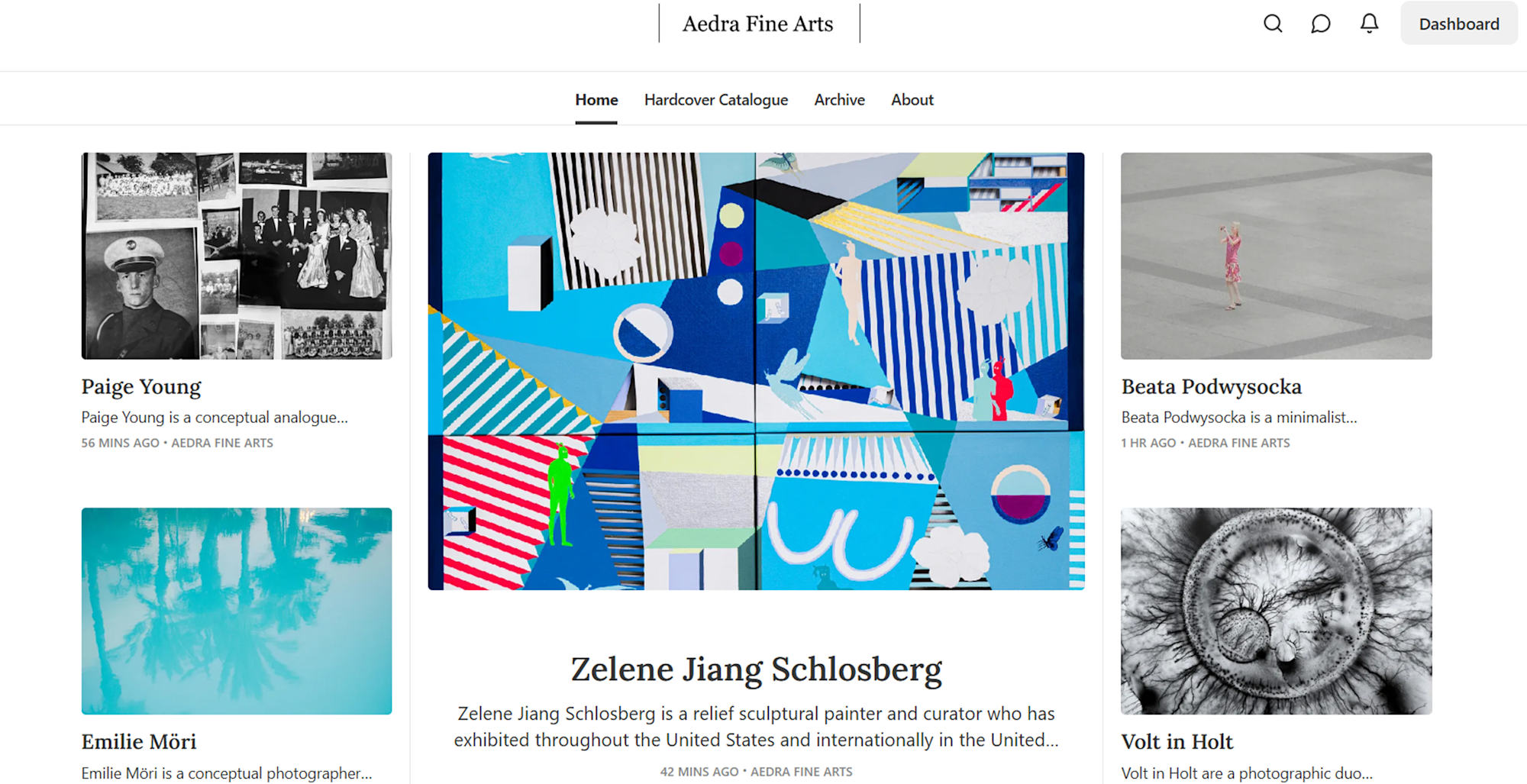
Task: Open the Paige Young photo collage thumbnail
Action: [x=237, y=256]
